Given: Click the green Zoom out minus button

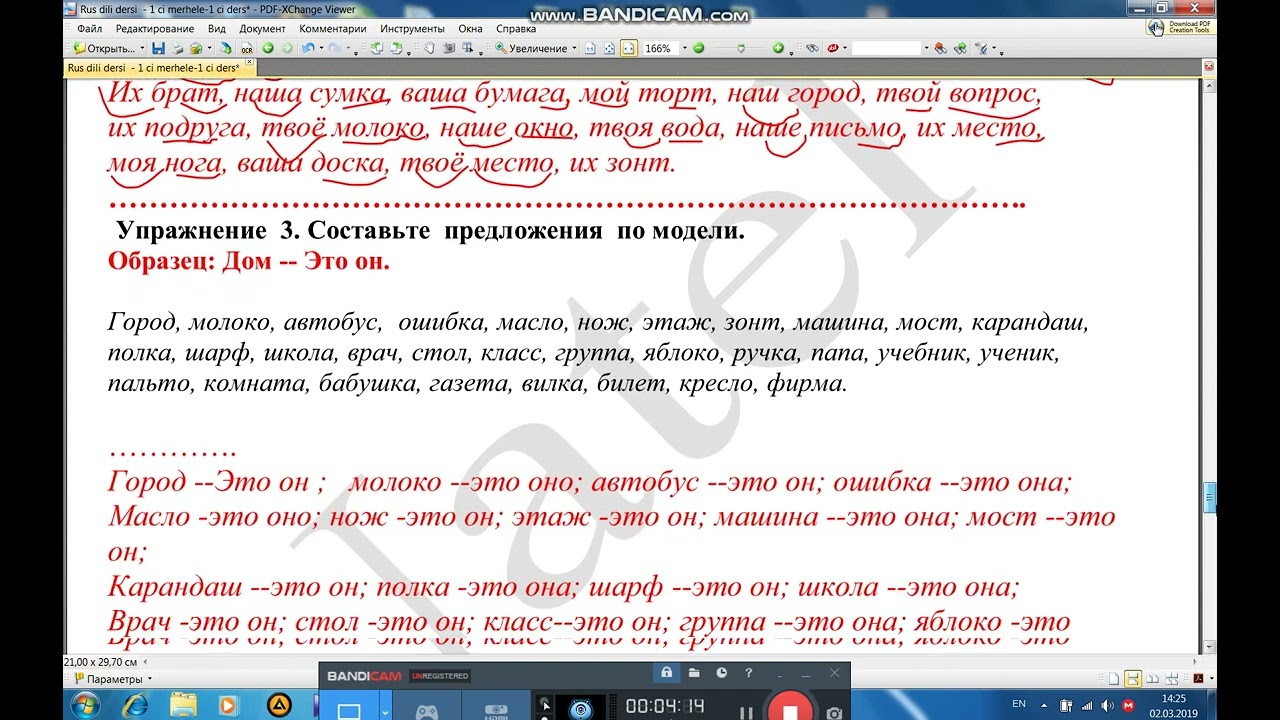Looking at the screenshot, I should 698,48.
